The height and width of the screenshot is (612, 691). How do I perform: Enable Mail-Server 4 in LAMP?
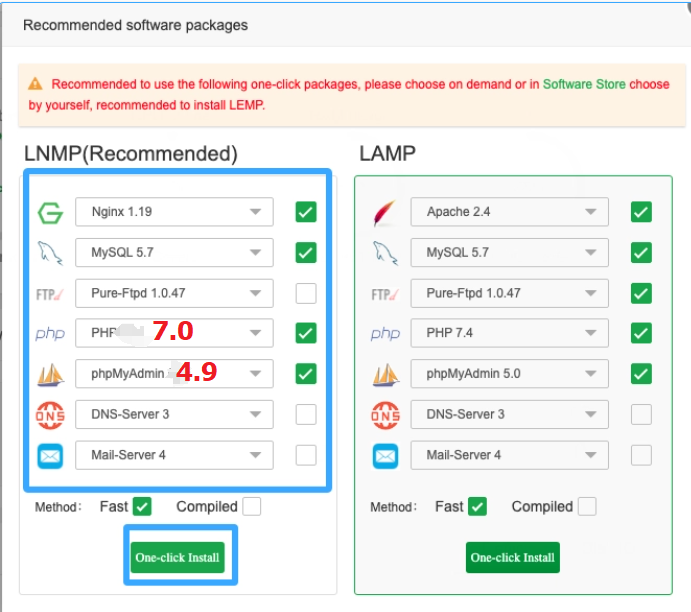point(641,455)
